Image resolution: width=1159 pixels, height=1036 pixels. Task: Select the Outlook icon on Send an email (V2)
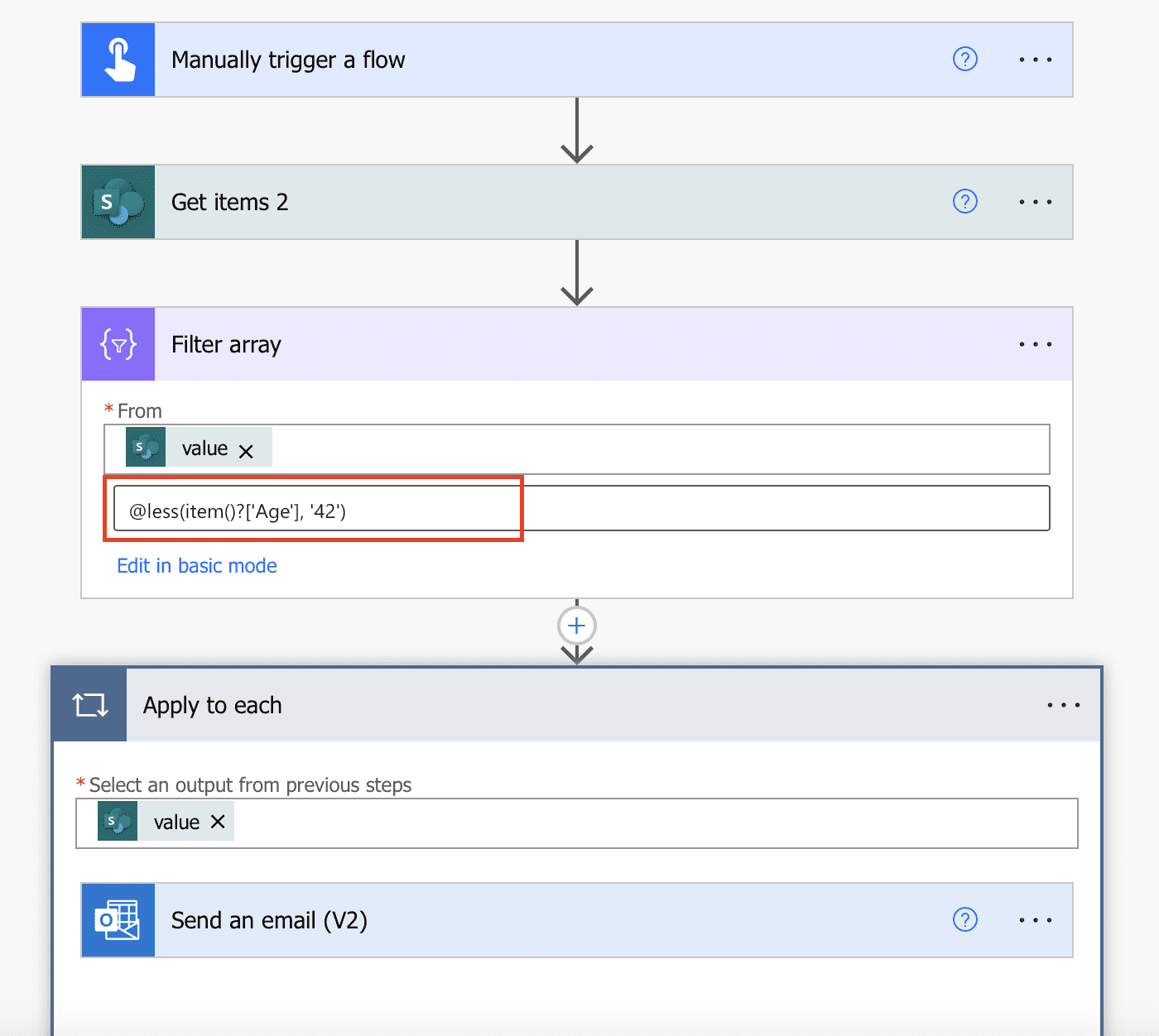coord(118,919)
